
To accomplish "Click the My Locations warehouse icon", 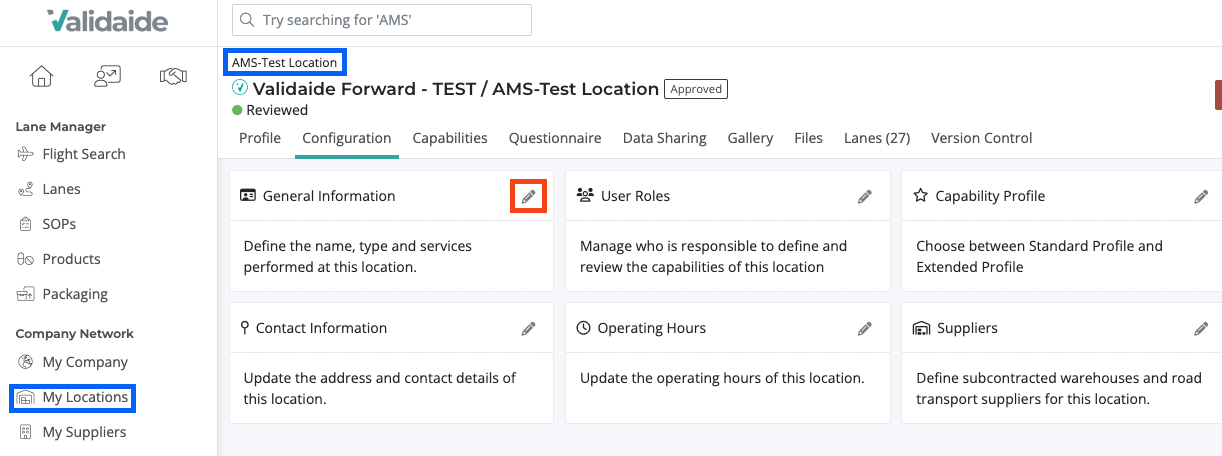I will [x=26, y=397].
